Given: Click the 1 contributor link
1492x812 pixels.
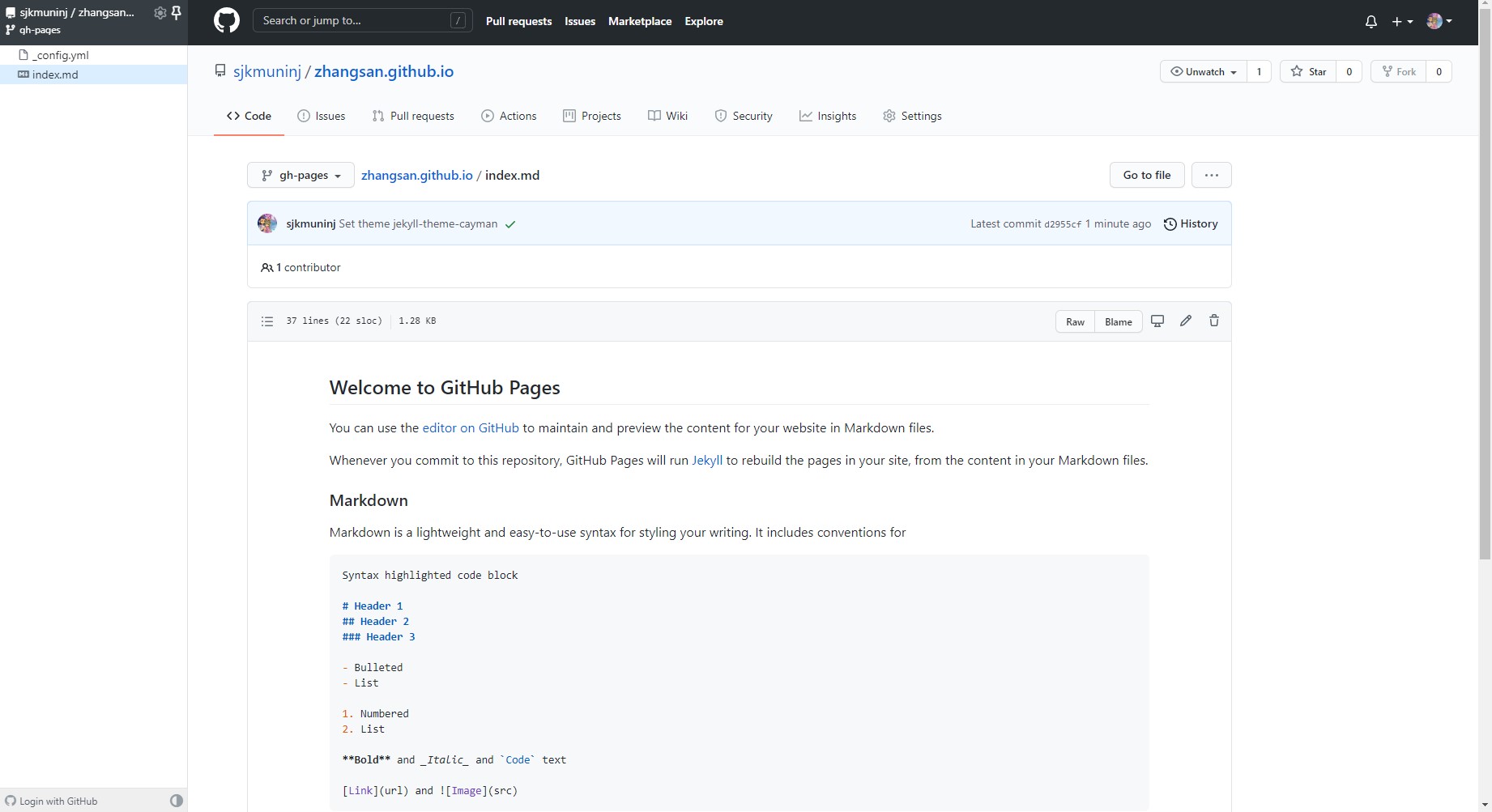Looking at the screenshot, I should [301, 267].
